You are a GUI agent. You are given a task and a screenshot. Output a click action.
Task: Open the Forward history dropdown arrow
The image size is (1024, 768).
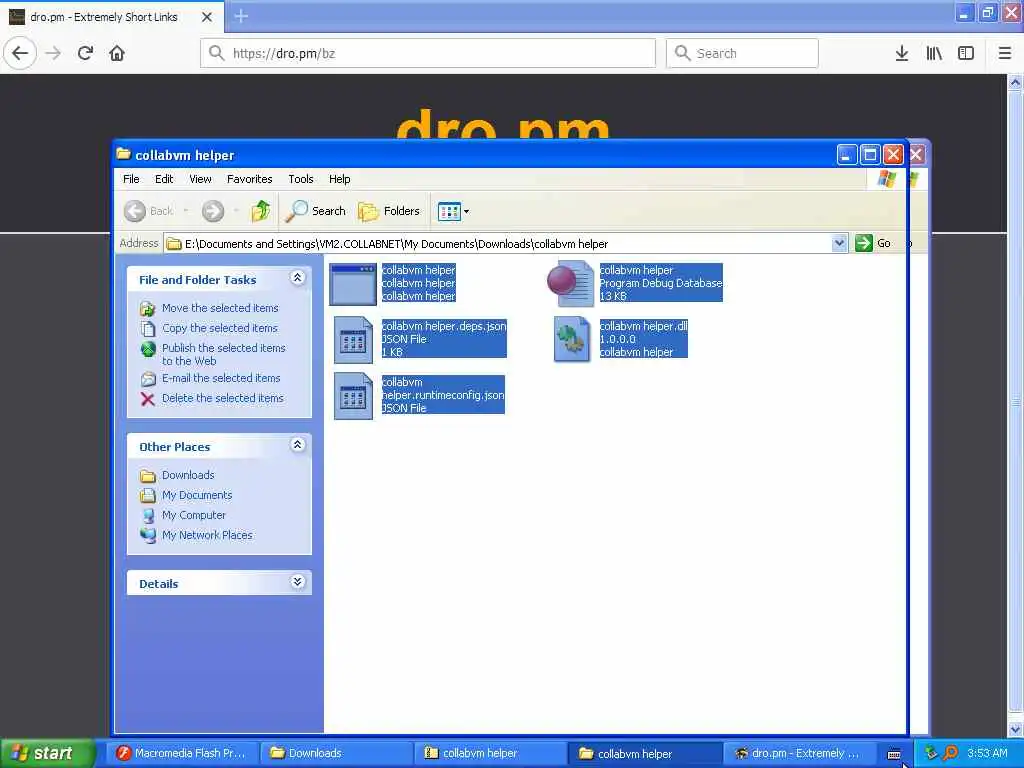pos(236,211)
